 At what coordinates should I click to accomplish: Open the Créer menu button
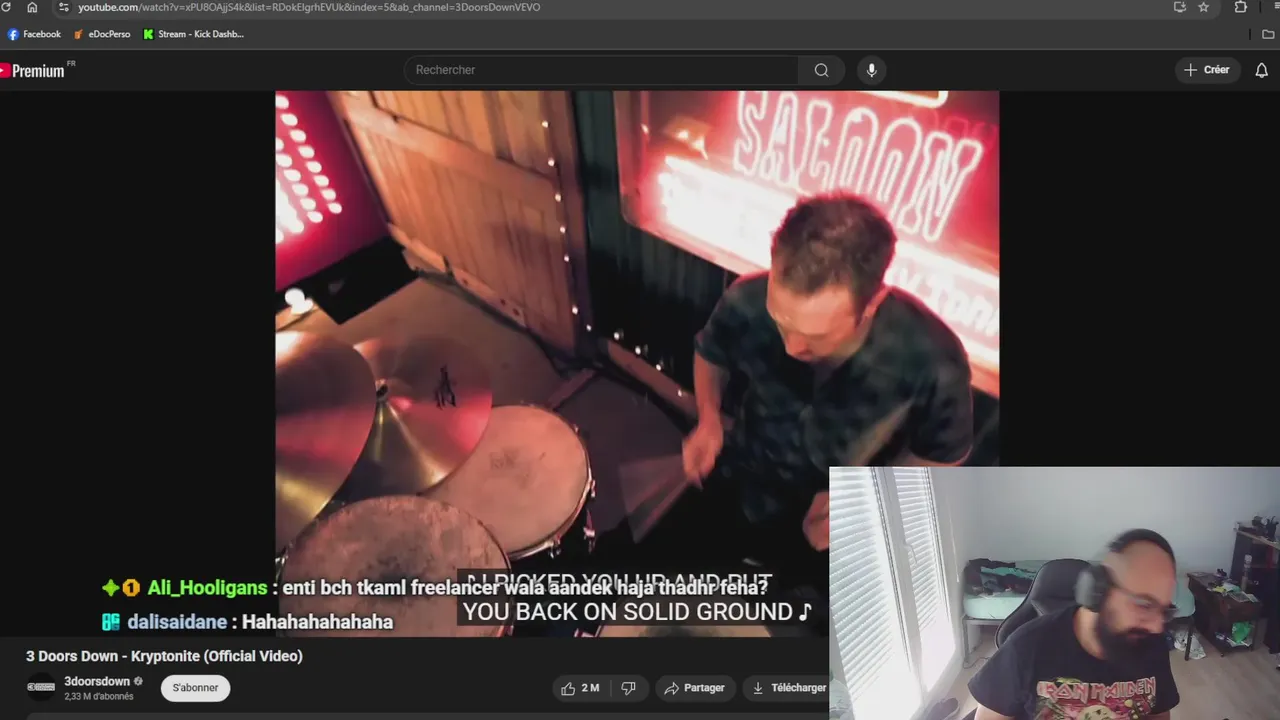pos(1207,70)
